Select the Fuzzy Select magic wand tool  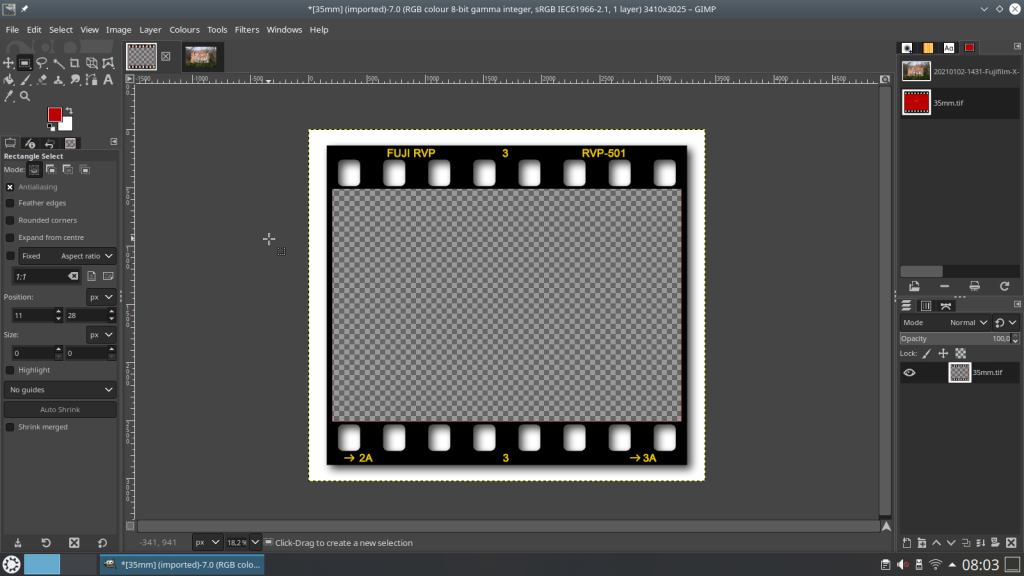click(58, 63)
